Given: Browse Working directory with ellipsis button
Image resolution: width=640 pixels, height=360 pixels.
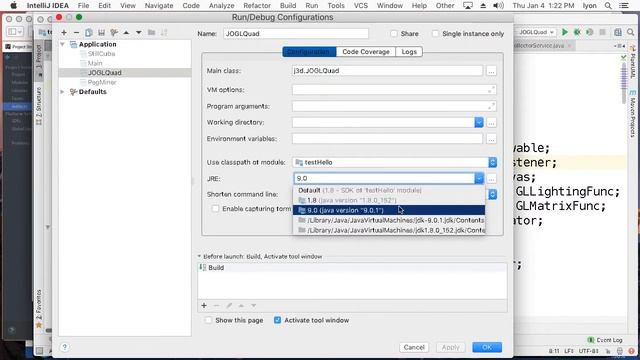Looking at the screenshot, I should [491, 122].
